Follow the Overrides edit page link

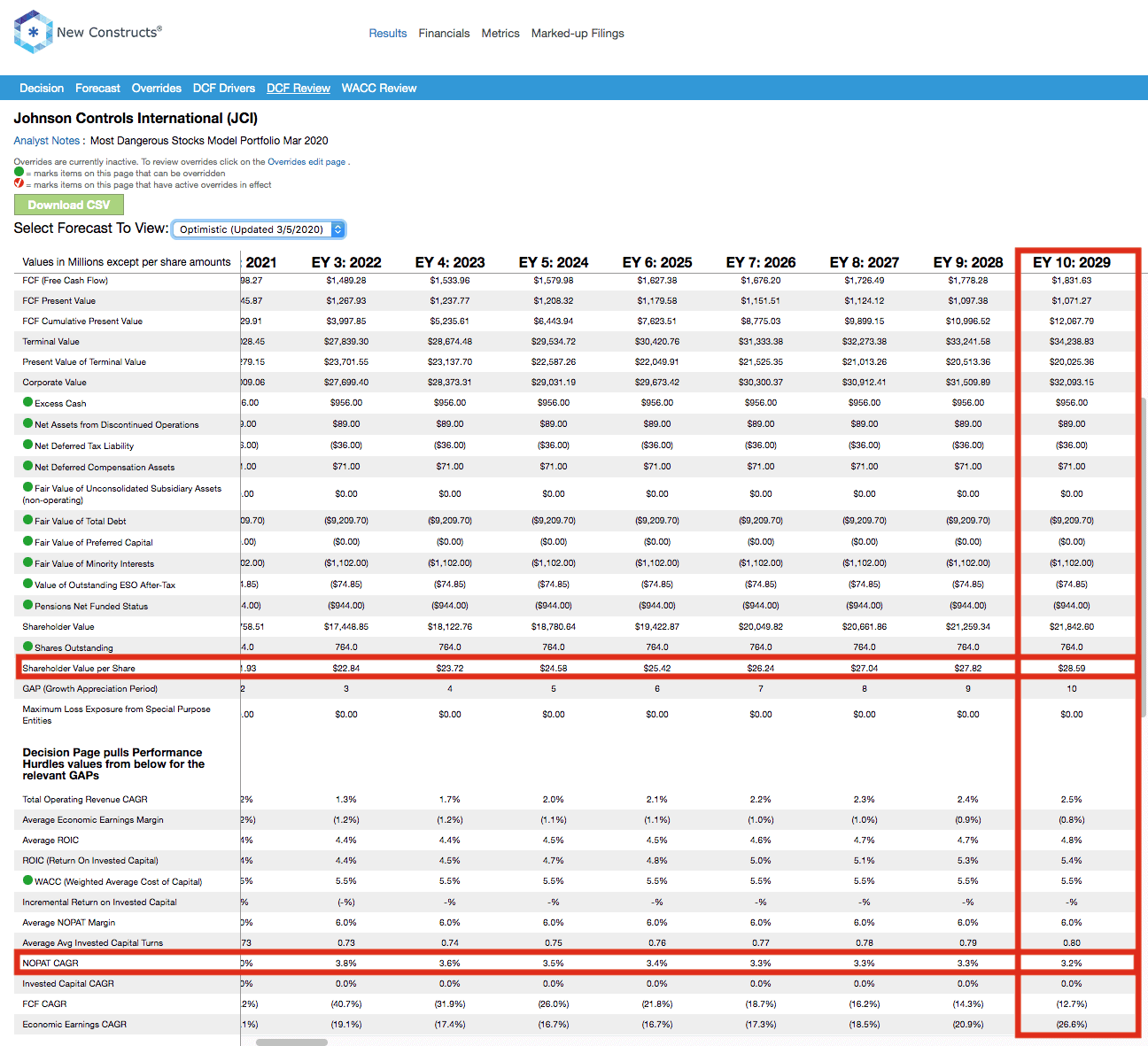tap(306, 162)
